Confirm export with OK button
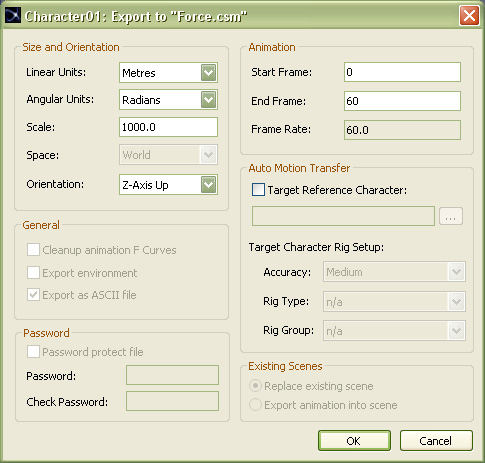This screenshot has height=463, width=485. coord(354,441)
